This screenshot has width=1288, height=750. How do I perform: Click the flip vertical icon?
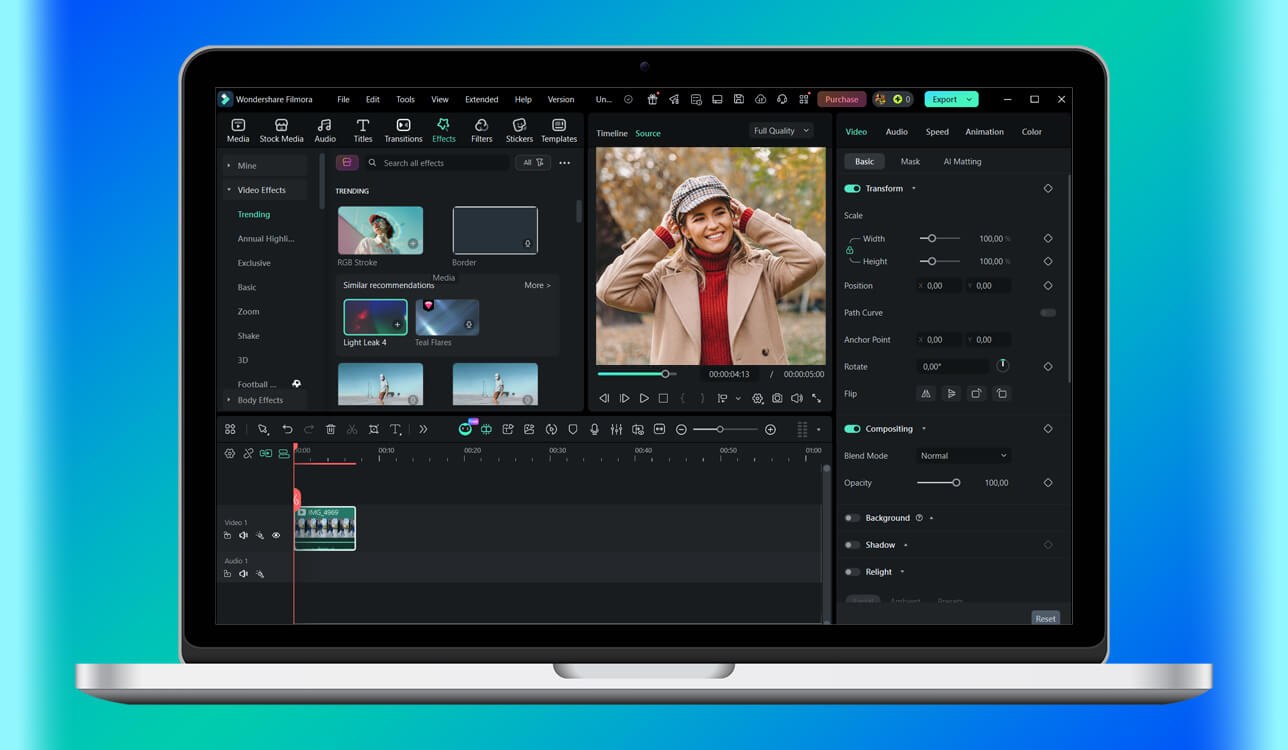[x=951, y=394]
